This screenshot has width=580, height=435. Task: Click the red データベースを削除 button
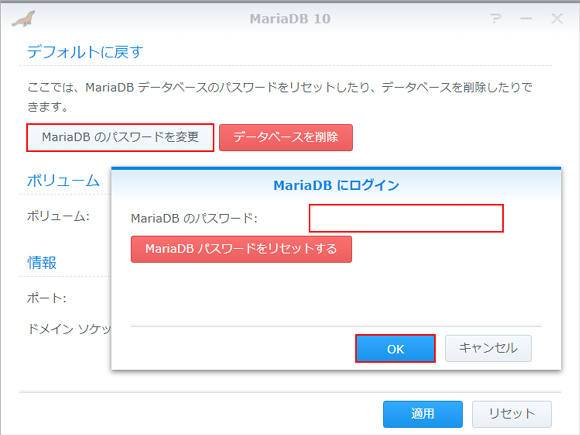click(x=286, y=137)
